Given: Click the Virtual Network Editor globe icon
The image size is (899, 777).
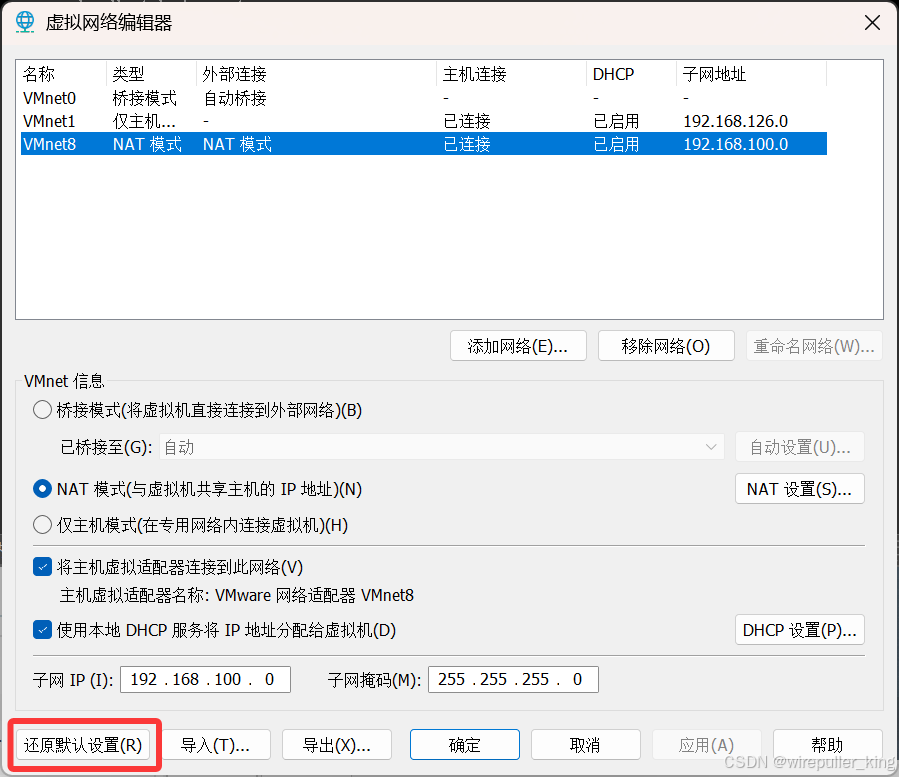Looking at the screenshot, I should [25, 22].
